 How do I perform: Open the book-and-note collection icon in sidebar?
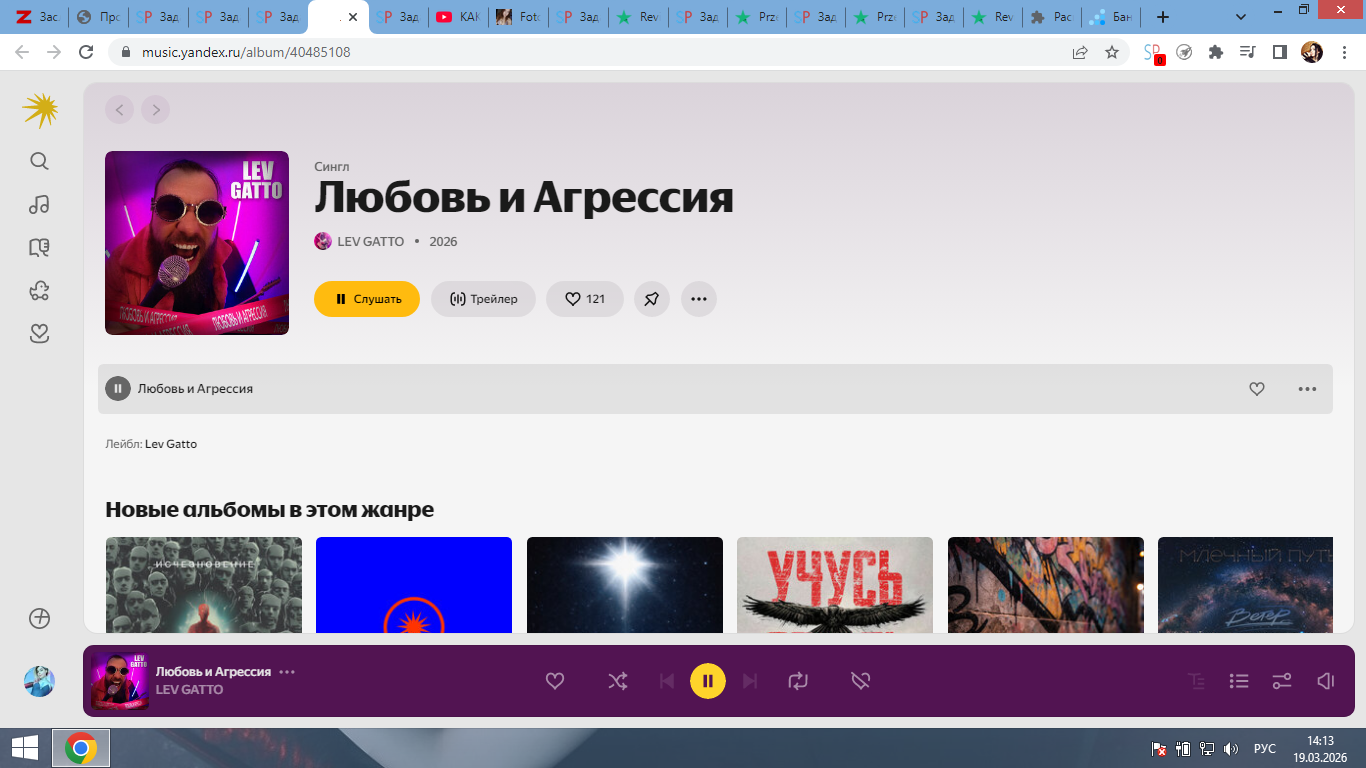pos(39,247)
